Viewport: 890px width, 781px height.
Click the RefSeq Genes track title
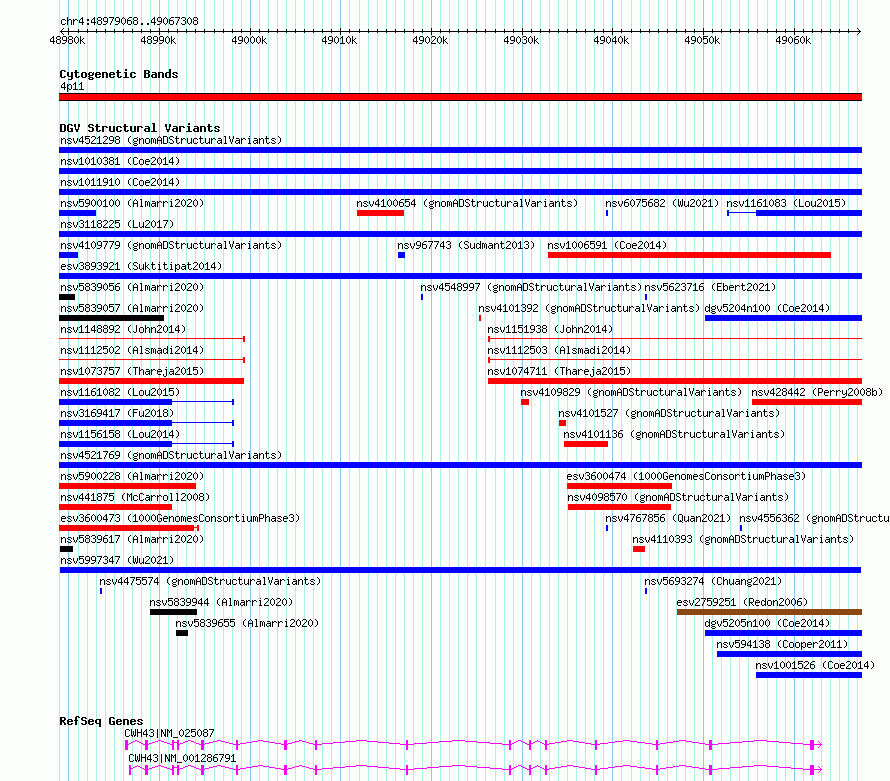(102, 721)
